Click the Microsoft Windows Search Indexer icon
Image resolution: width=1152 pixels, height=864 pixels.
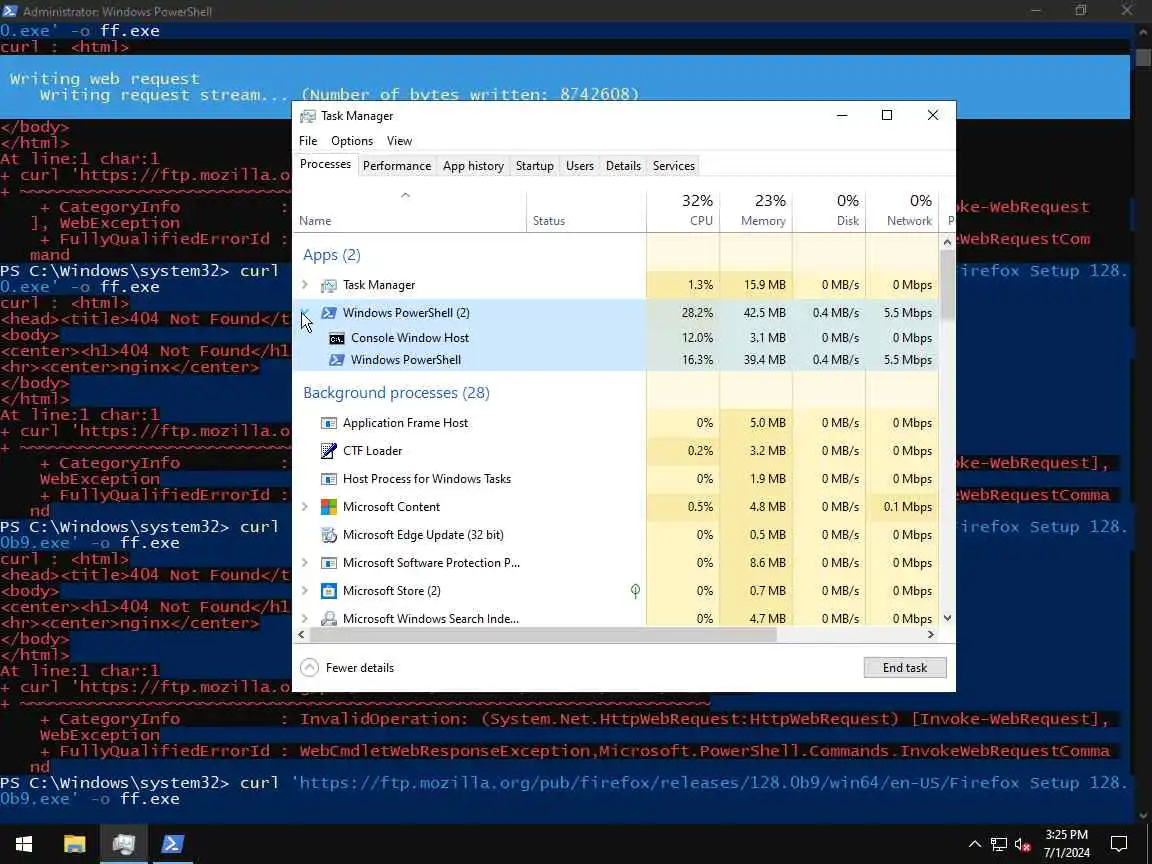click(x=329, y=619)
